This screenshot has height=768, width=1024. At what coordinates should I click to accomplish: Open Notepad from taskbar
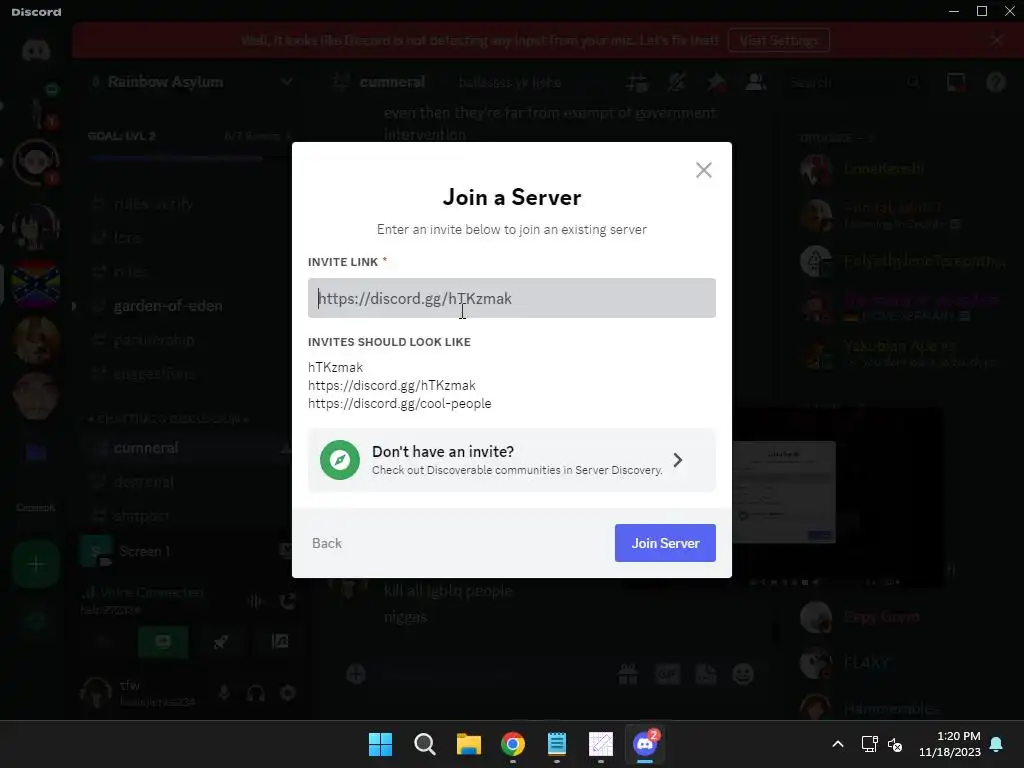[x=556, y=744]
